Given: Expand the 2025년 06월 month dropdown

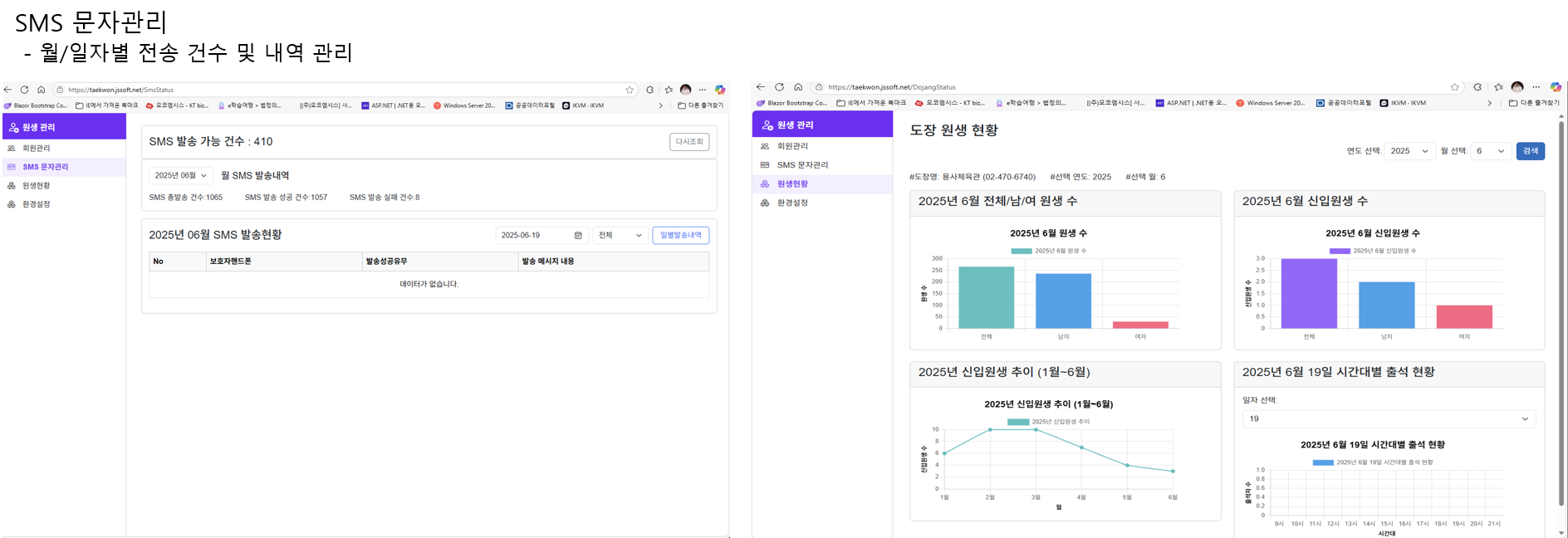Looking at the screenshot, I should pos(181,175).
